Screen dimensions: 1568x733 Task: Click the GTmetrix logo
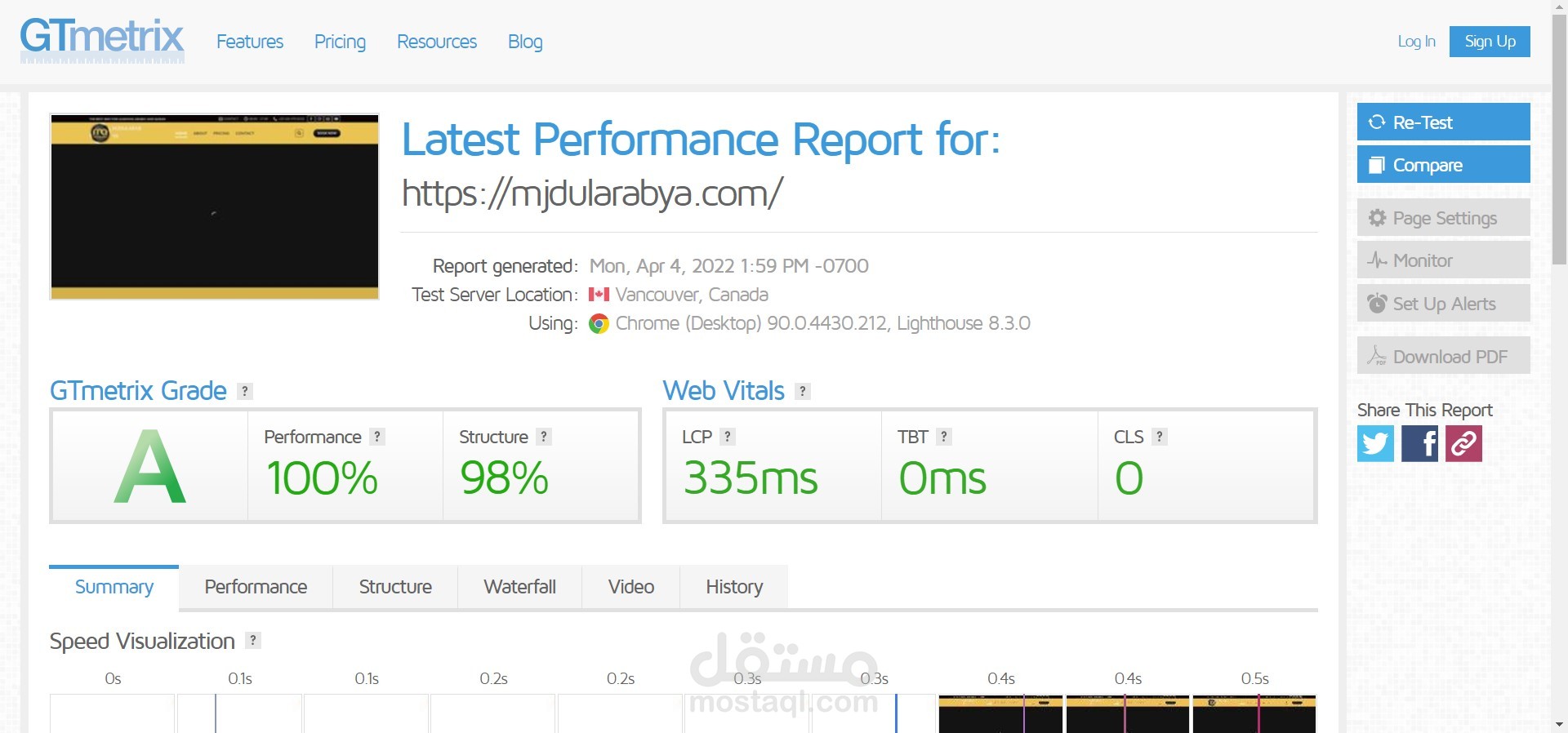pos(102,40)
